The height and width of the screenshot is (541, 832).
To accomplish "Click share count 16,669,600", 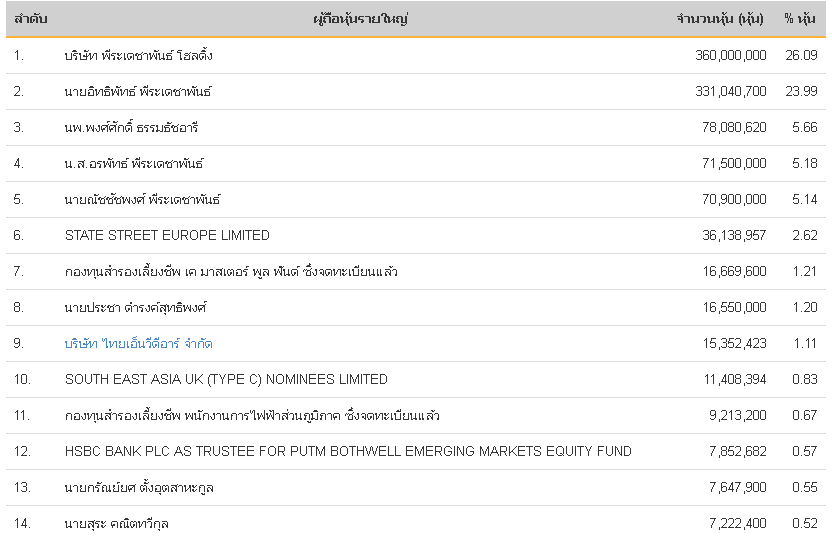I will click(x=734, y=272).
